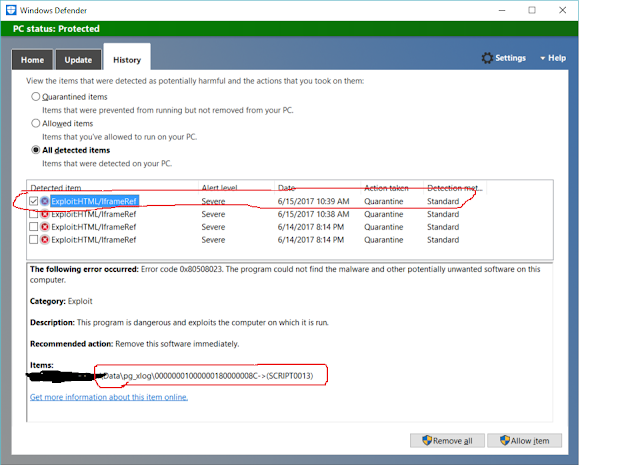
Task: Switch to the Update tab
Action: click(x=78, y=60)
